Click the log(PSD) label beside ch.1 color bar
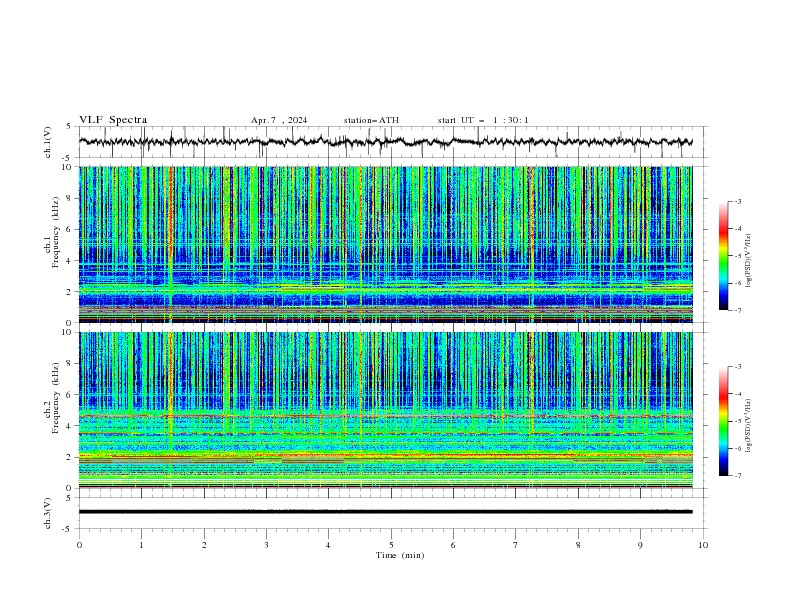Image resolution: width=792 pixels, height=612 pixels. [749, 261]
